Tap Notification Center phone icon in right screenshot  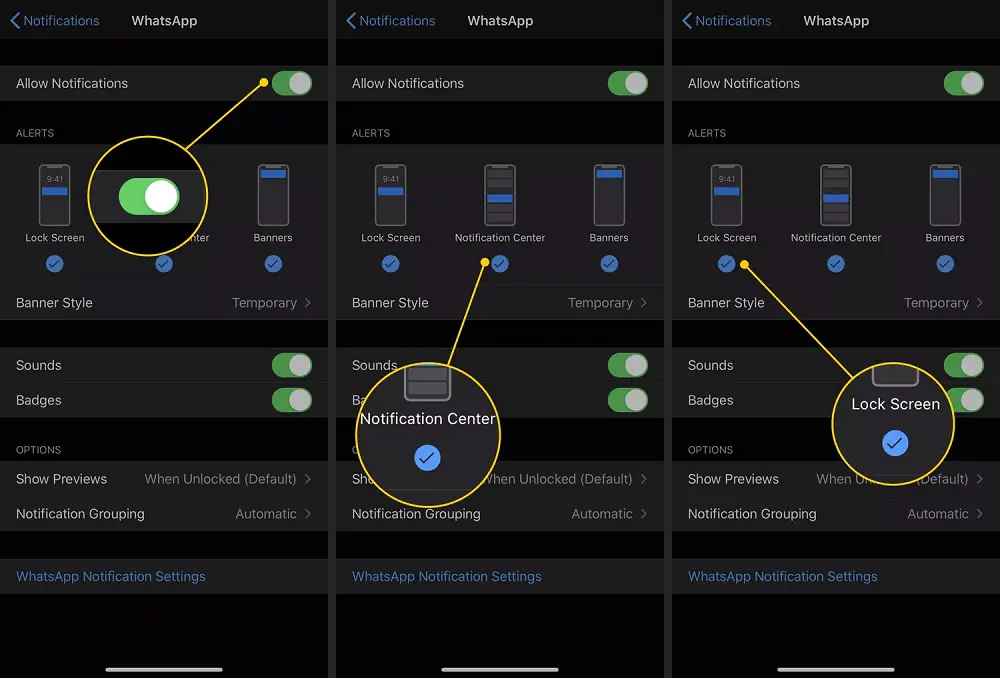[x=836, y=195]
